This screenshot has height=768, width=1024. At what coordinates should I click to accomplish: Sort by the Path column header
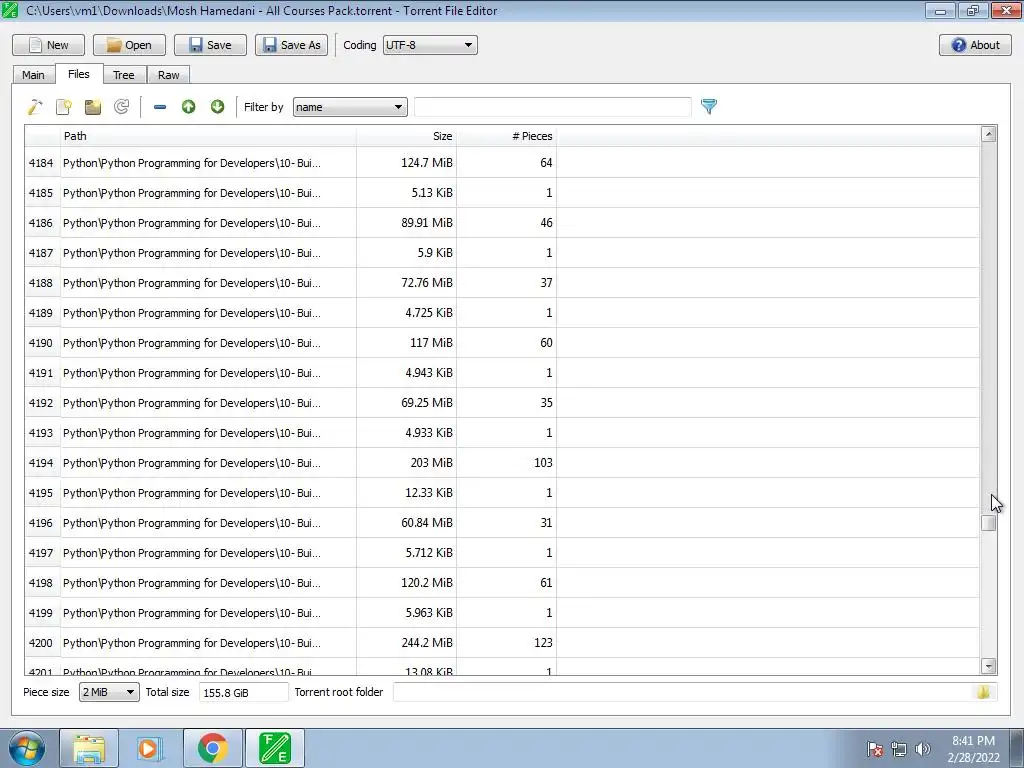[x=208, y=136]
